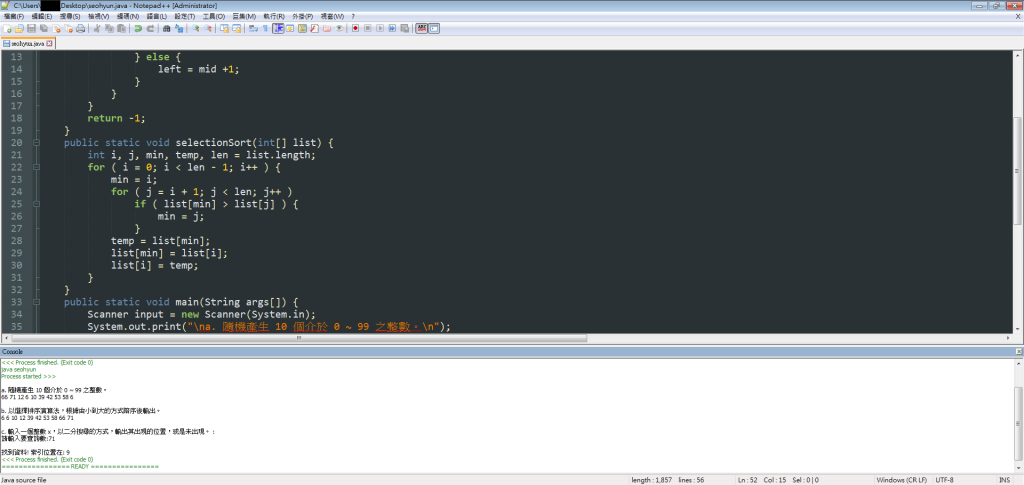This screenshot has width=1024, height=485.
Task: Open Find with the binoculars icon
Action: coord(167,29)
